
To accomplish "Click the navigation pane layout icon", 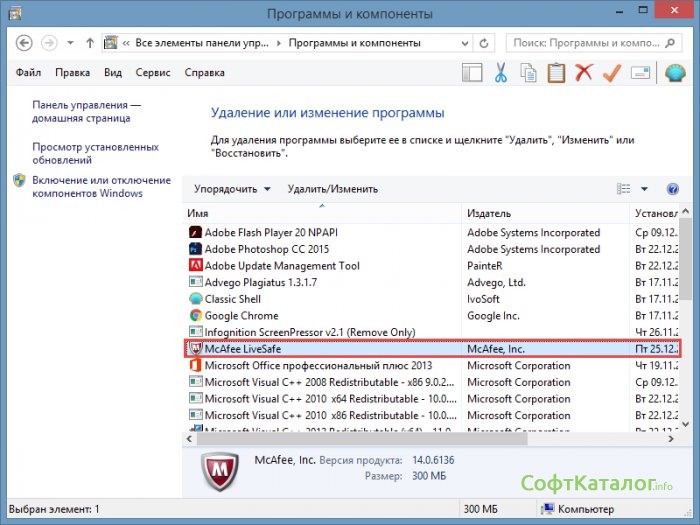I will (471, 73).
